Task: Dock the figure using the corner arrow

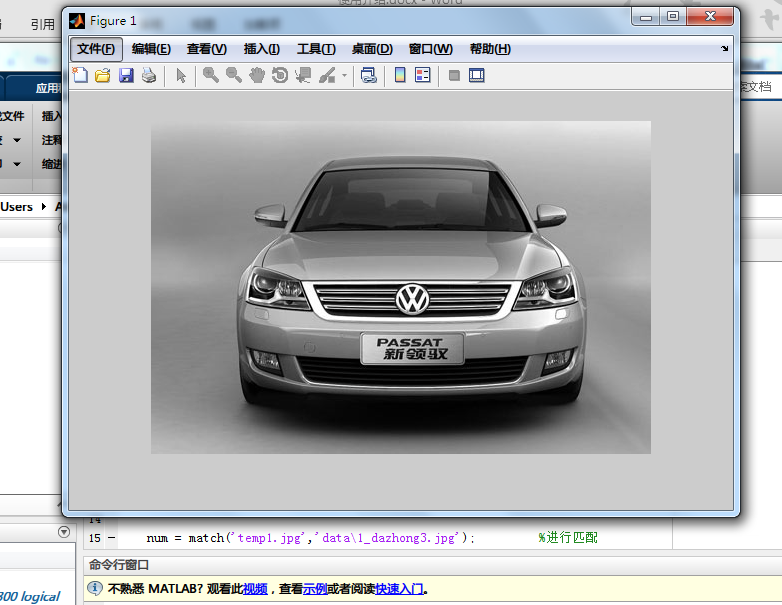Action: click(x=724, y=48)
